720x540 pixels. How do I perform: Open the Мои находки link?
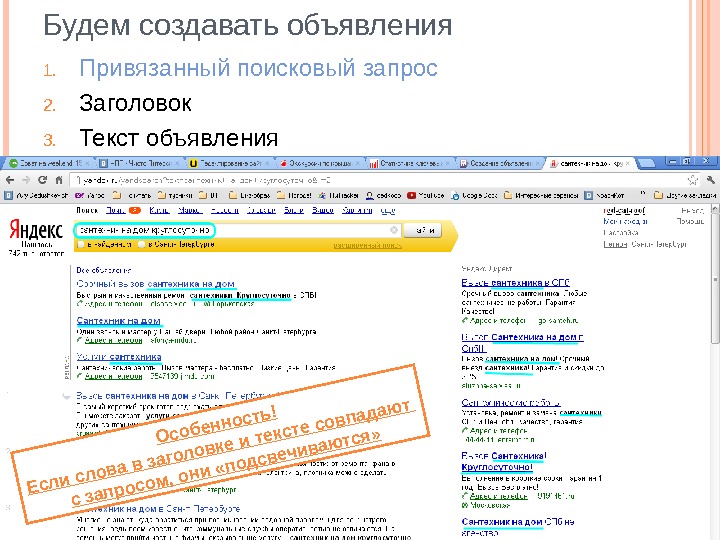click(x=625, y=221)
